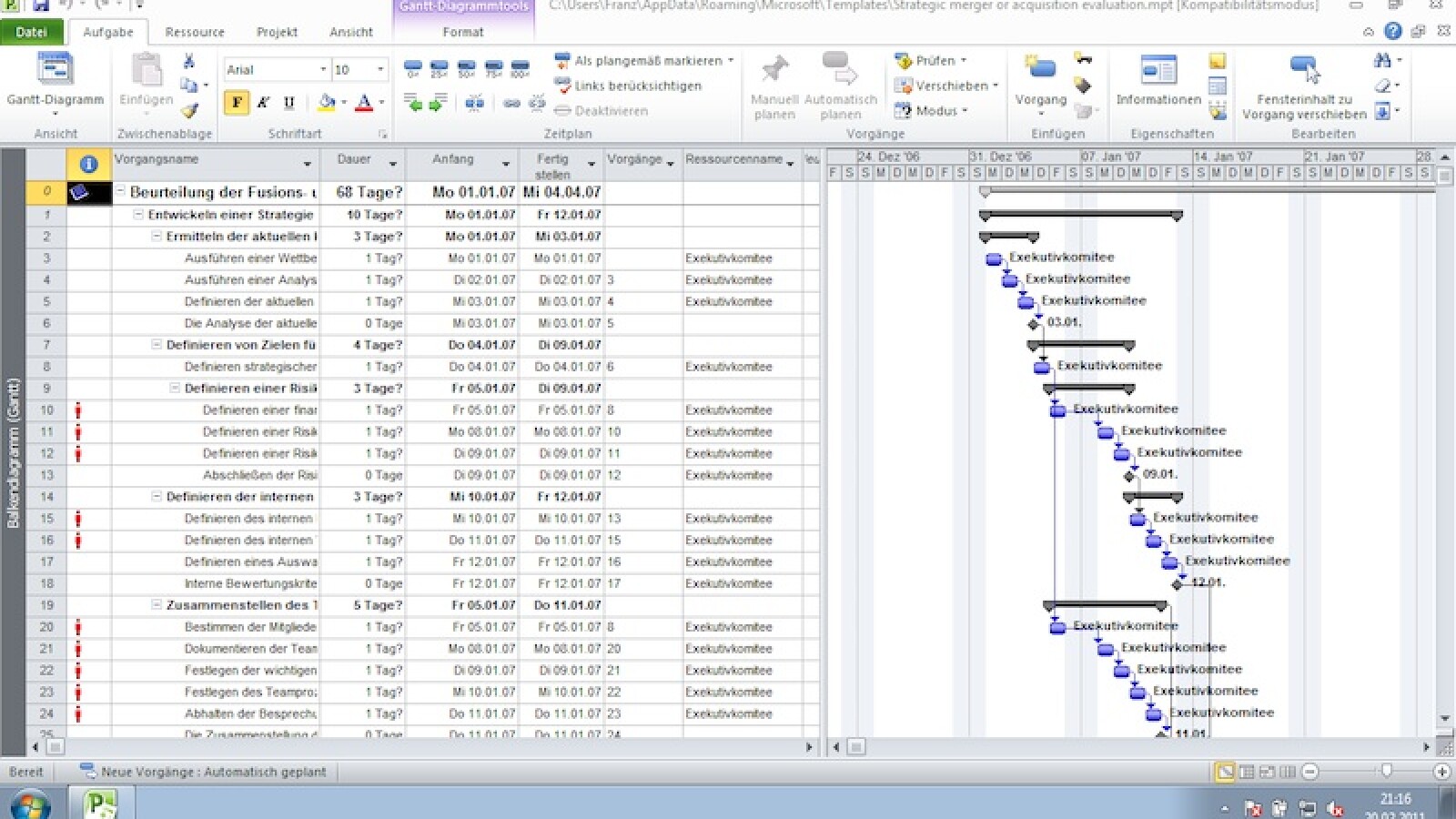Click Links berücksichtigen button
1456x819 pixels.
[x=628, y=86]
